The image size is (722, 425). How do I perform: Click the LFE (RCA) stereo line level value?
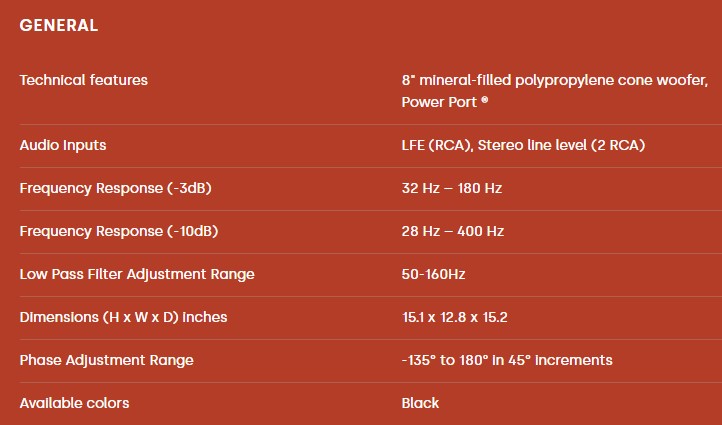[x=523, y=146]
